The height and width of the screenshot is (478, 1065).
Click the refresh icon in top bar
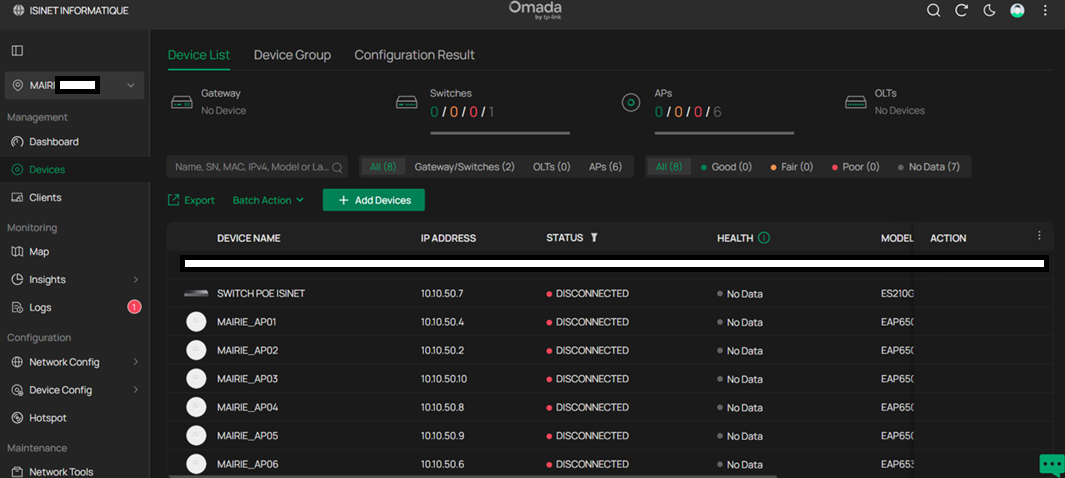tap(962, 10)
